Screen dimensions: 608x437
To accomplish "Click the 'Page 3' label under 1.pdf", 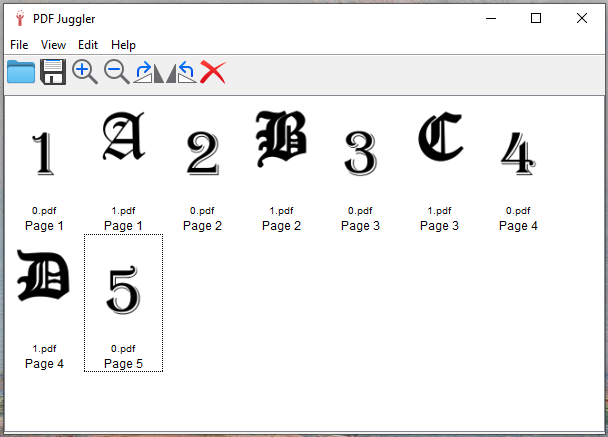I will [439, 226].
